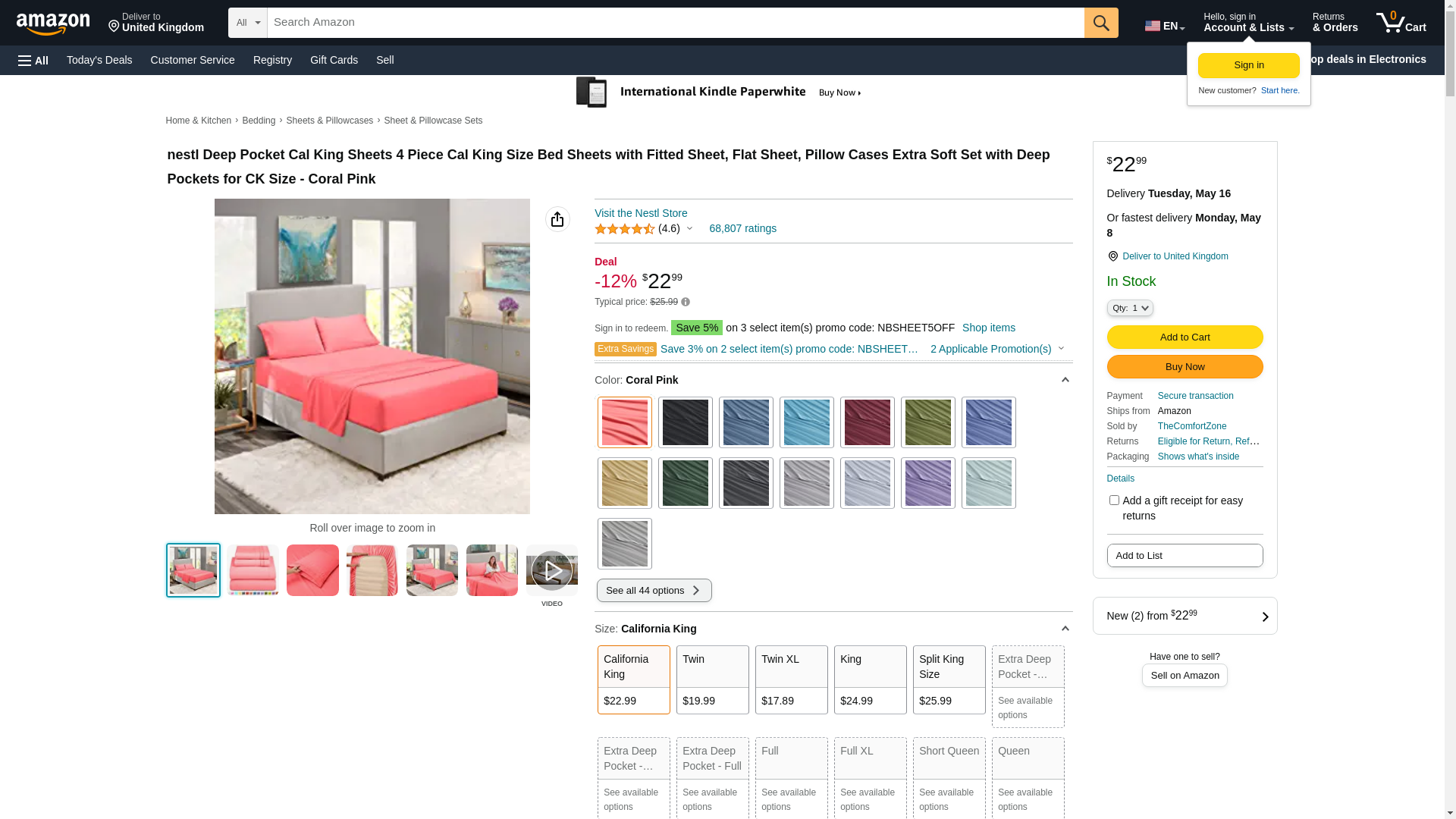
Task: Open the Visit the Nestl Store link
Action: pos(641,213)
